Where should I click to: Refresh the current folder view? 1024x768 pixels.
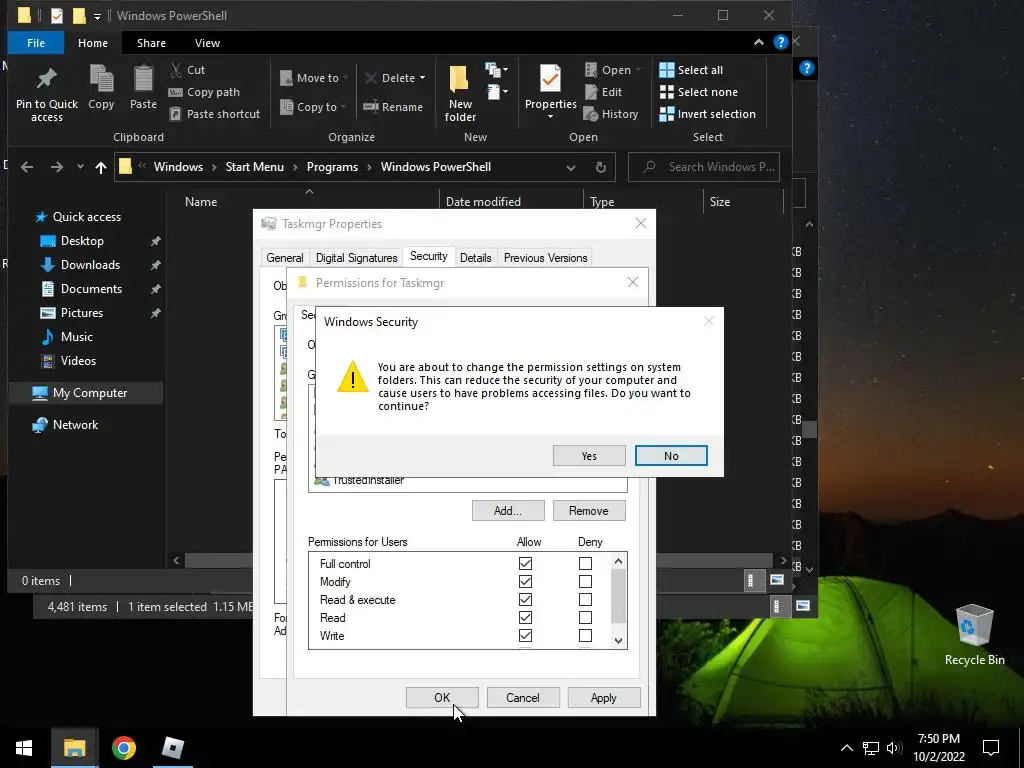click(601, 167)
